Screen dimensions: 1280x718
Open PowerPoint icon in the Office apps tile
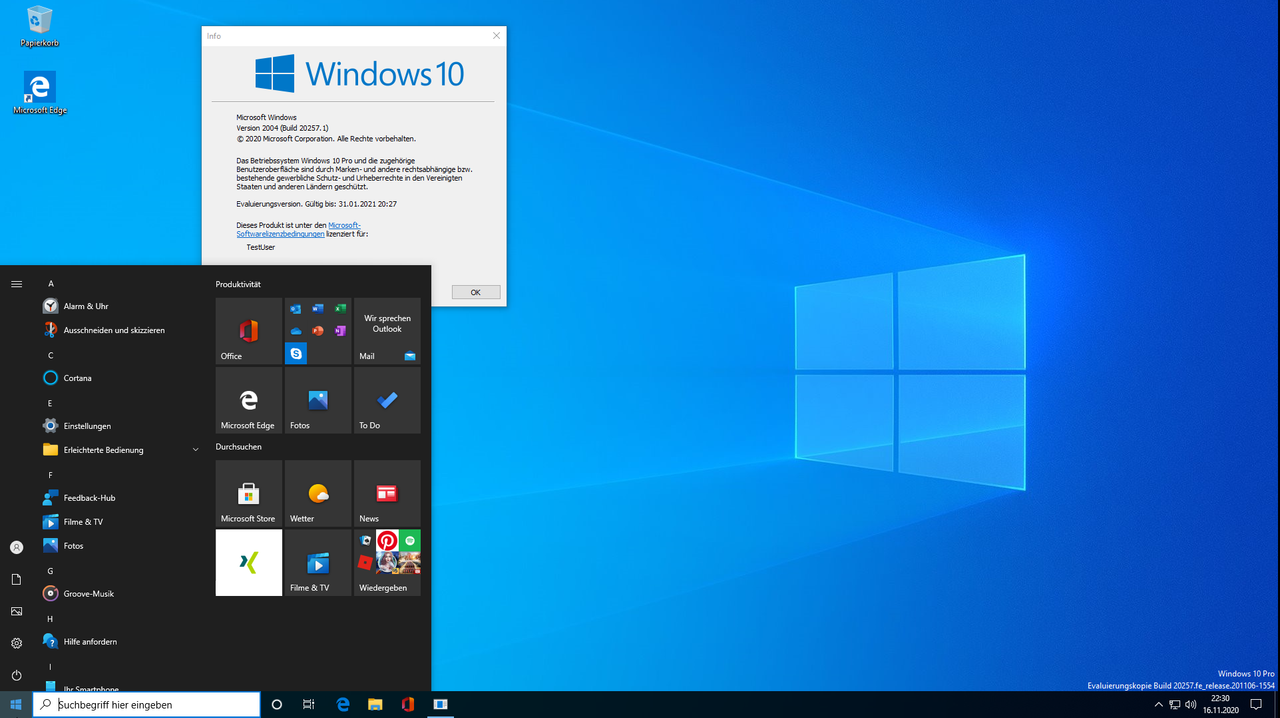click(x=318, y=331)
